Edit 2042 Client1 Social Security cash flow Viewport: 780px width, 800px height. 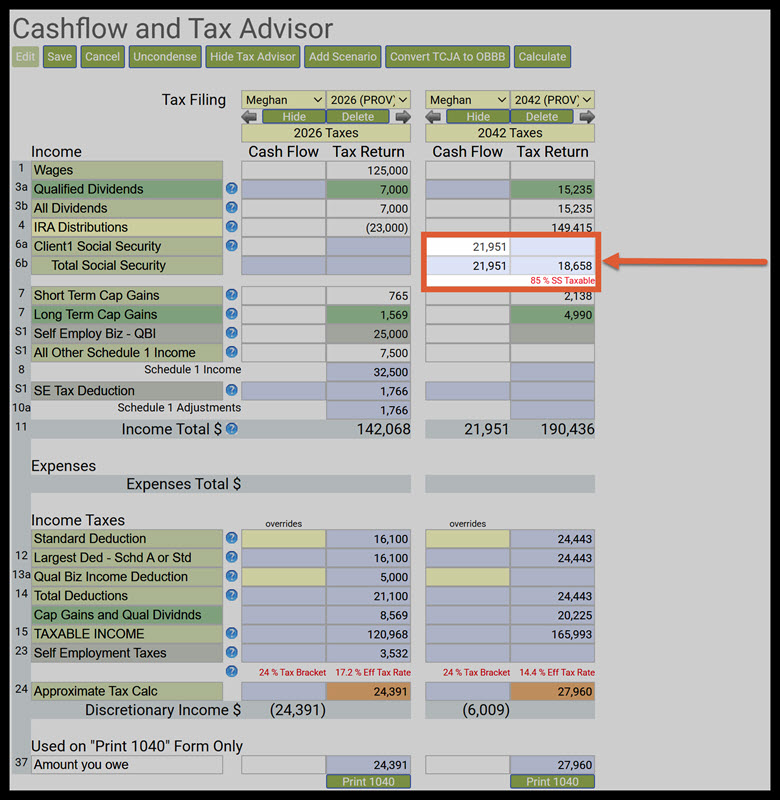(468, 246)
